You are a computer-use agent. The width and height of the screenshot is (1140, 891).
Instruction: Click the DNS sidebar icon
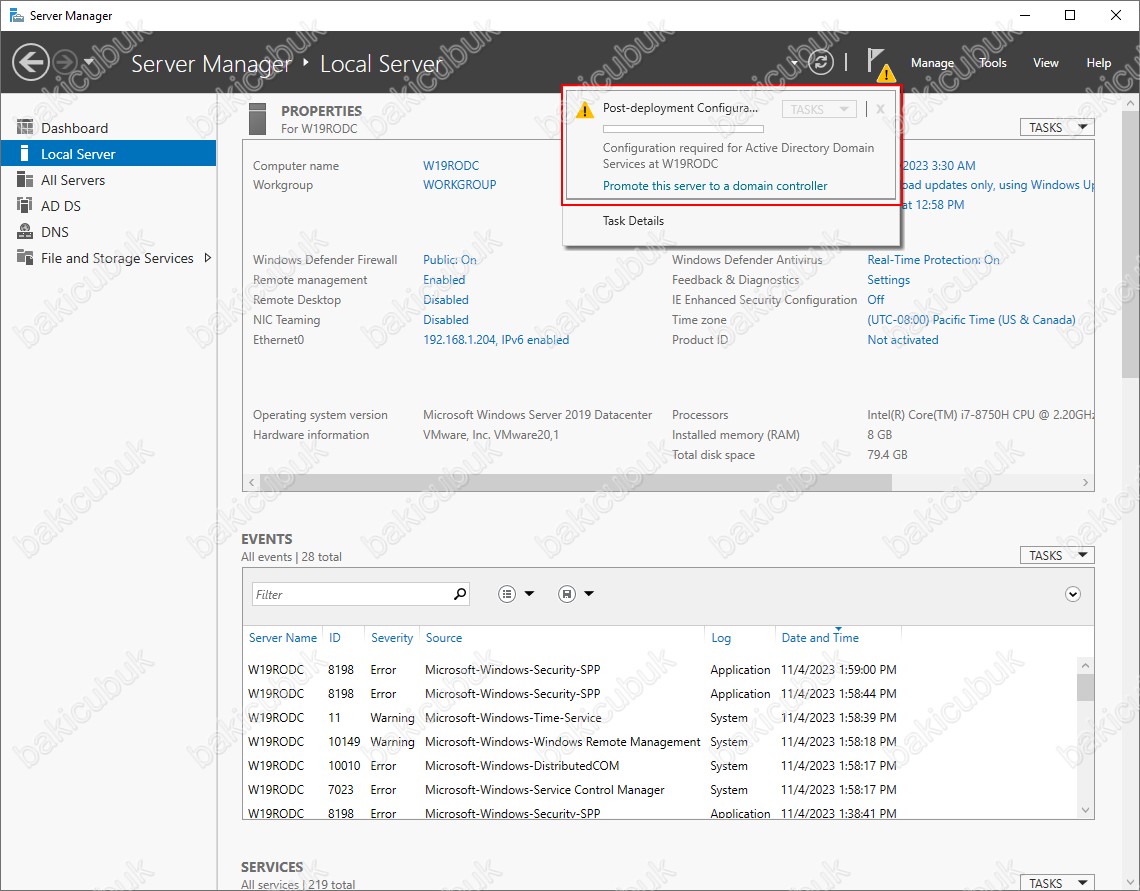click(25, 232)
